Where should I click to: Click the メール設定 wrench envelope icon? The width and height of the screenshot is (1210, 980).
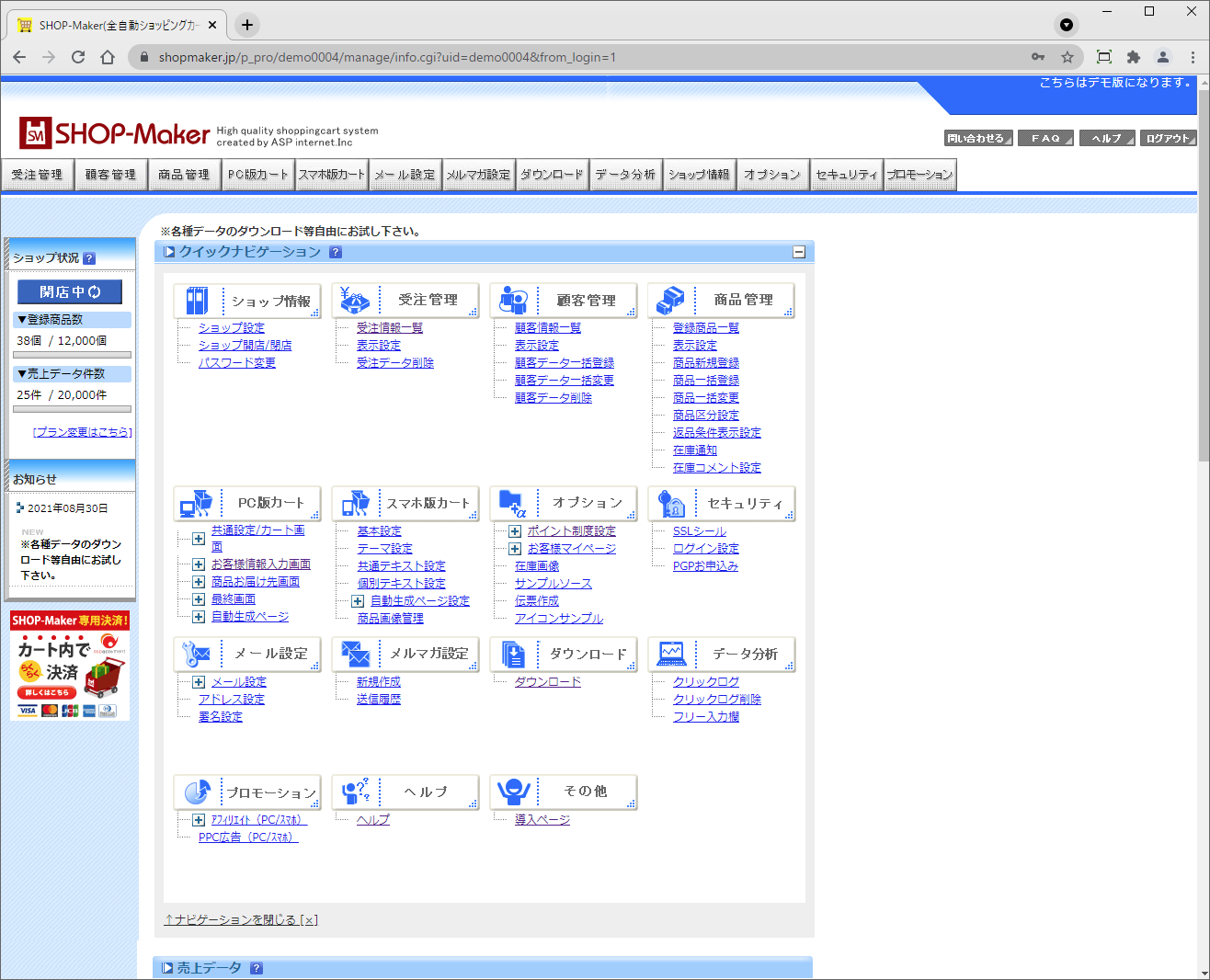[197, 654]
